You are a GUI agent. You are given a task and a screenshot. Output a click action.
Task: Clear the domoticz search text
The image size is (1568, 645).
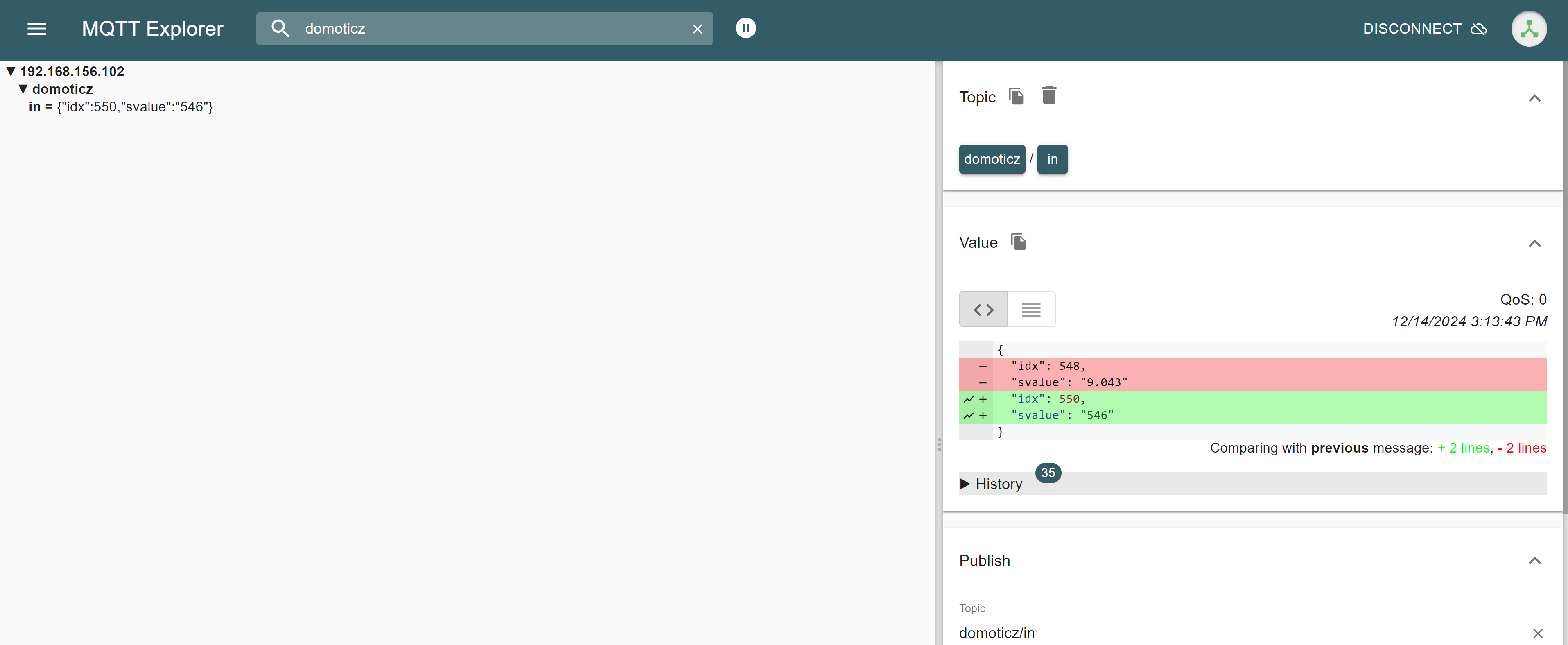[697, 29]
